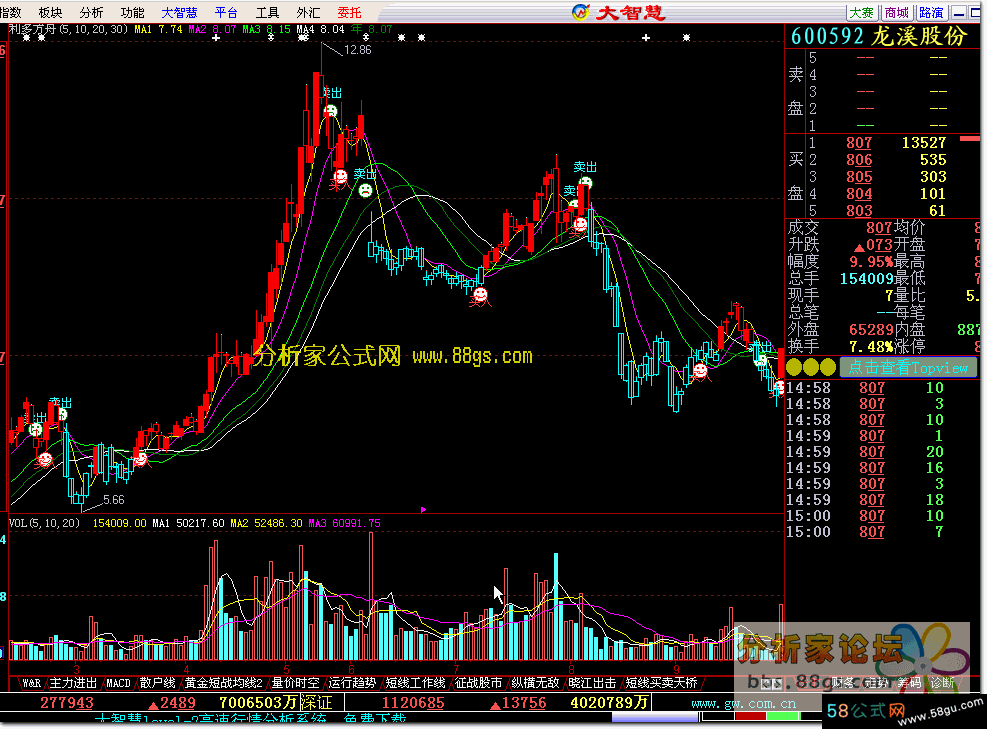Click the 幅度 value 9.95%
Screen dimensions: 987x729
tap(872, 262)
